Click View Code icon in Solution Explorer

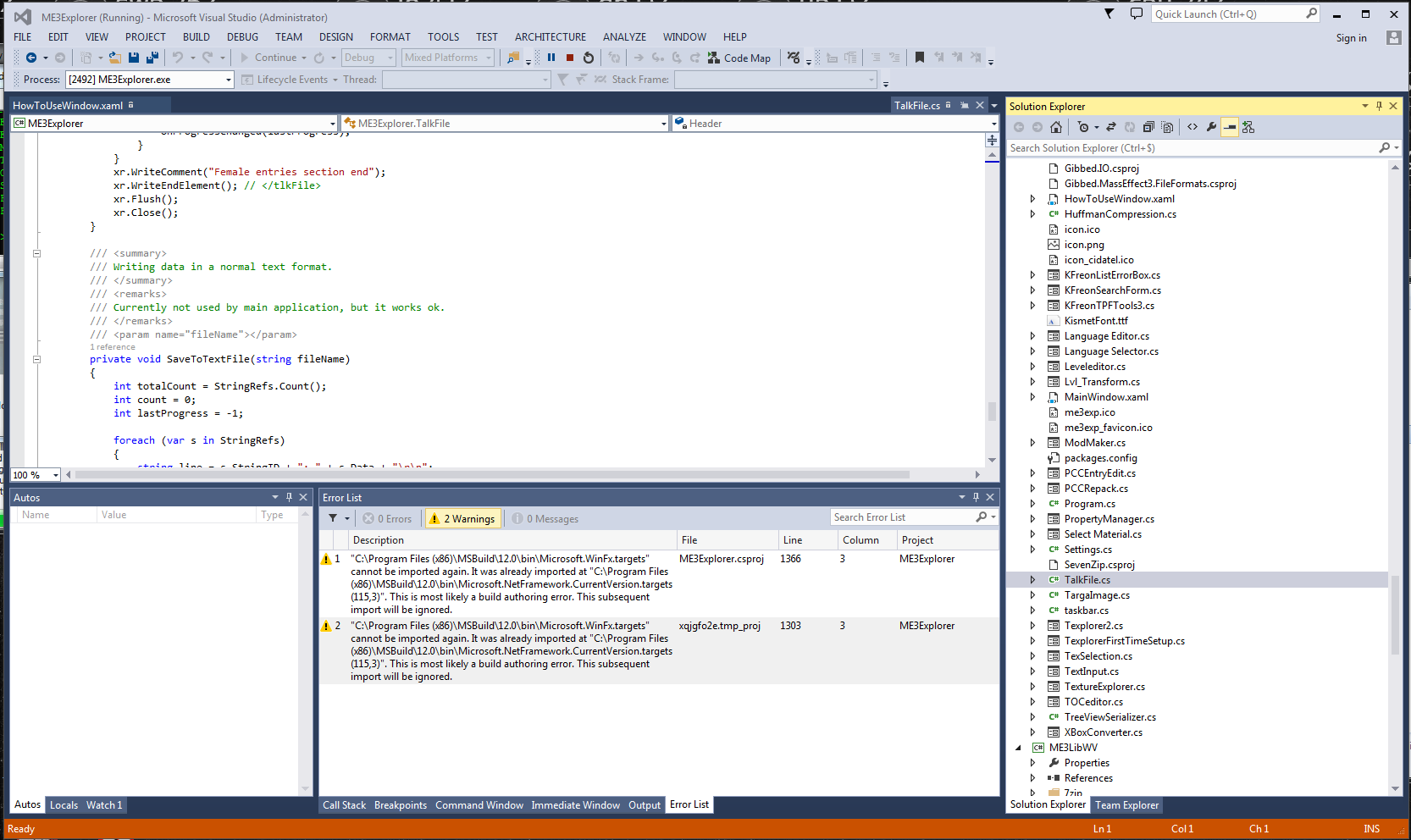pos(1192,127)
